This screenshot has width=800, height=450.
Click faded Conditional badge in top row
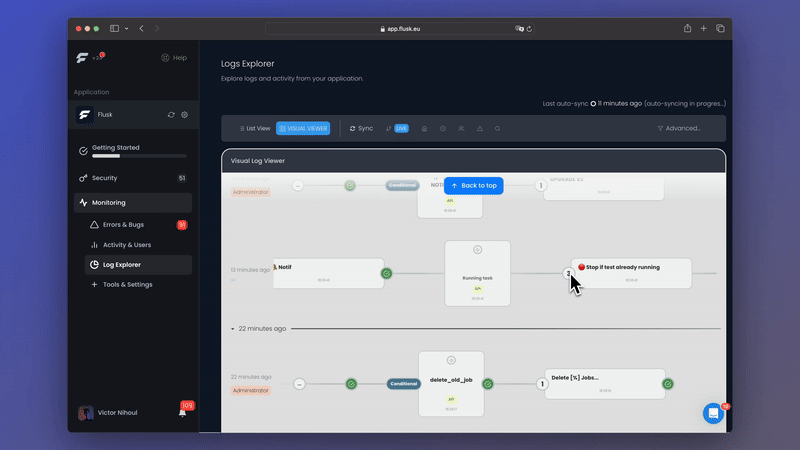[x=402, y=185]
